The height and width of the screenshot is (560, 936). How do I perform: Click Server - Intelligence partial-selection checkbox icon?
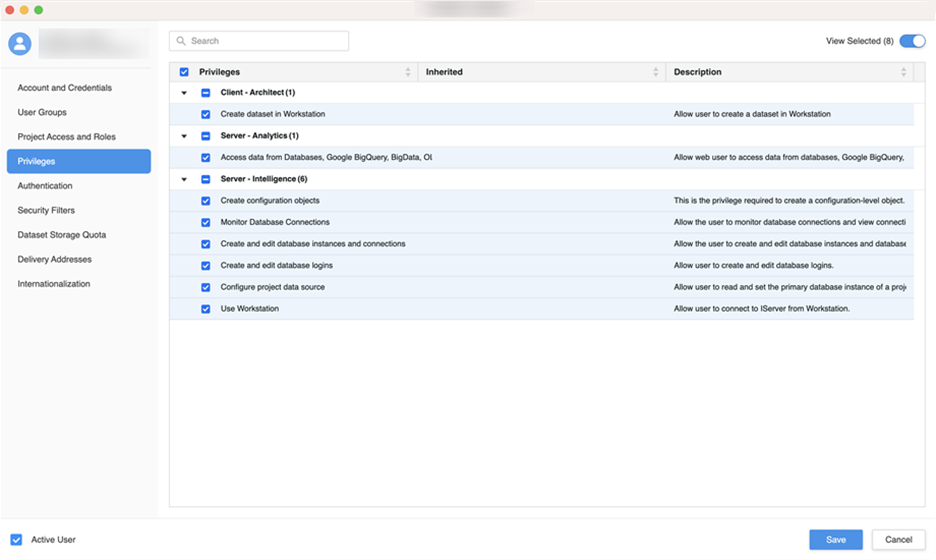(x=206, y=179)
